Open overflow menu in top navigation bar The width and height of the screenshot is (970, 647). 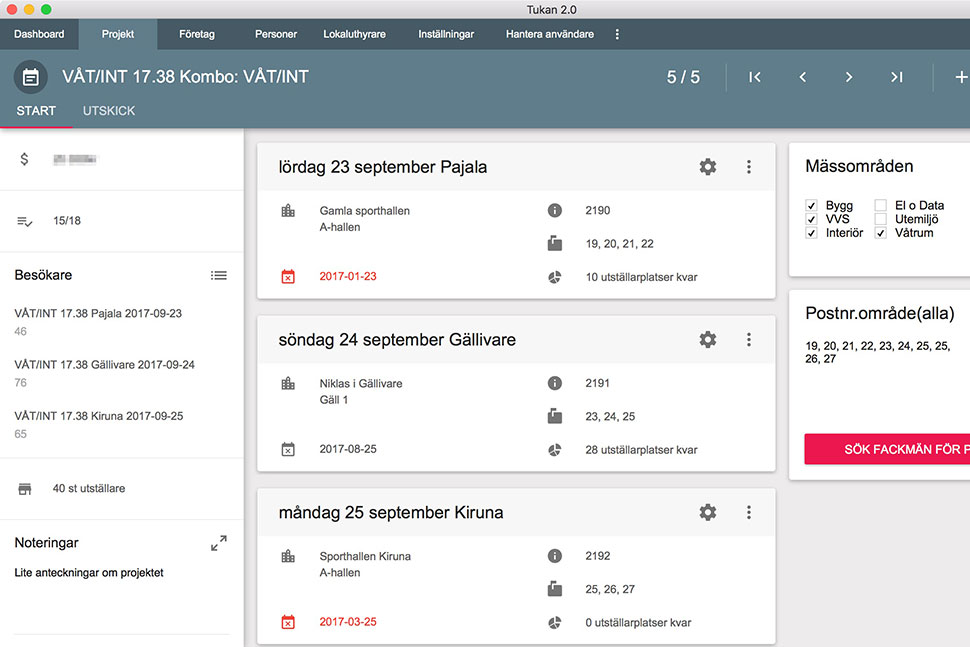pos(617,34)
